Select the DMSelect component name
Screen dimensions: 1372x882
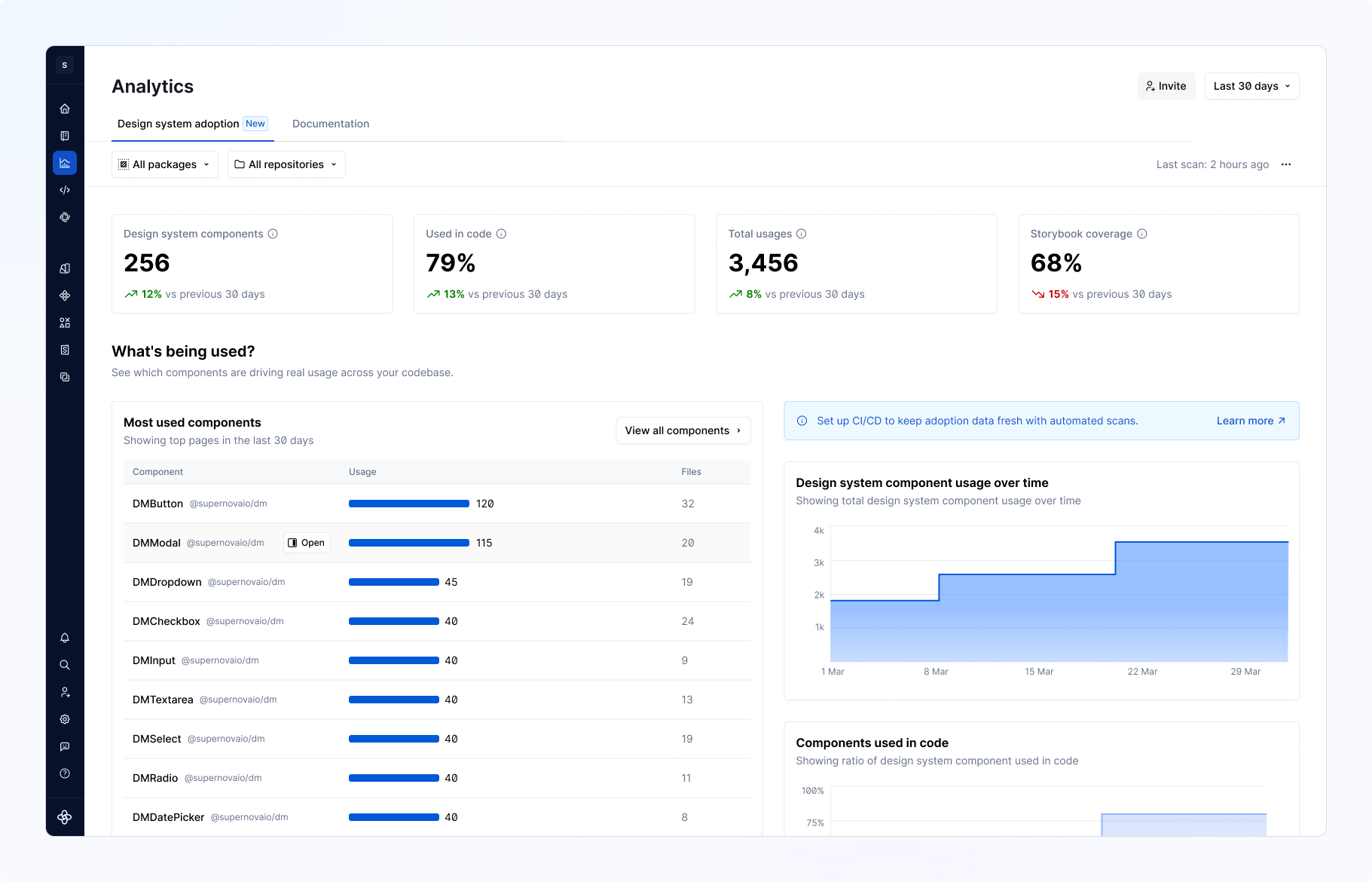pos(157,739)
